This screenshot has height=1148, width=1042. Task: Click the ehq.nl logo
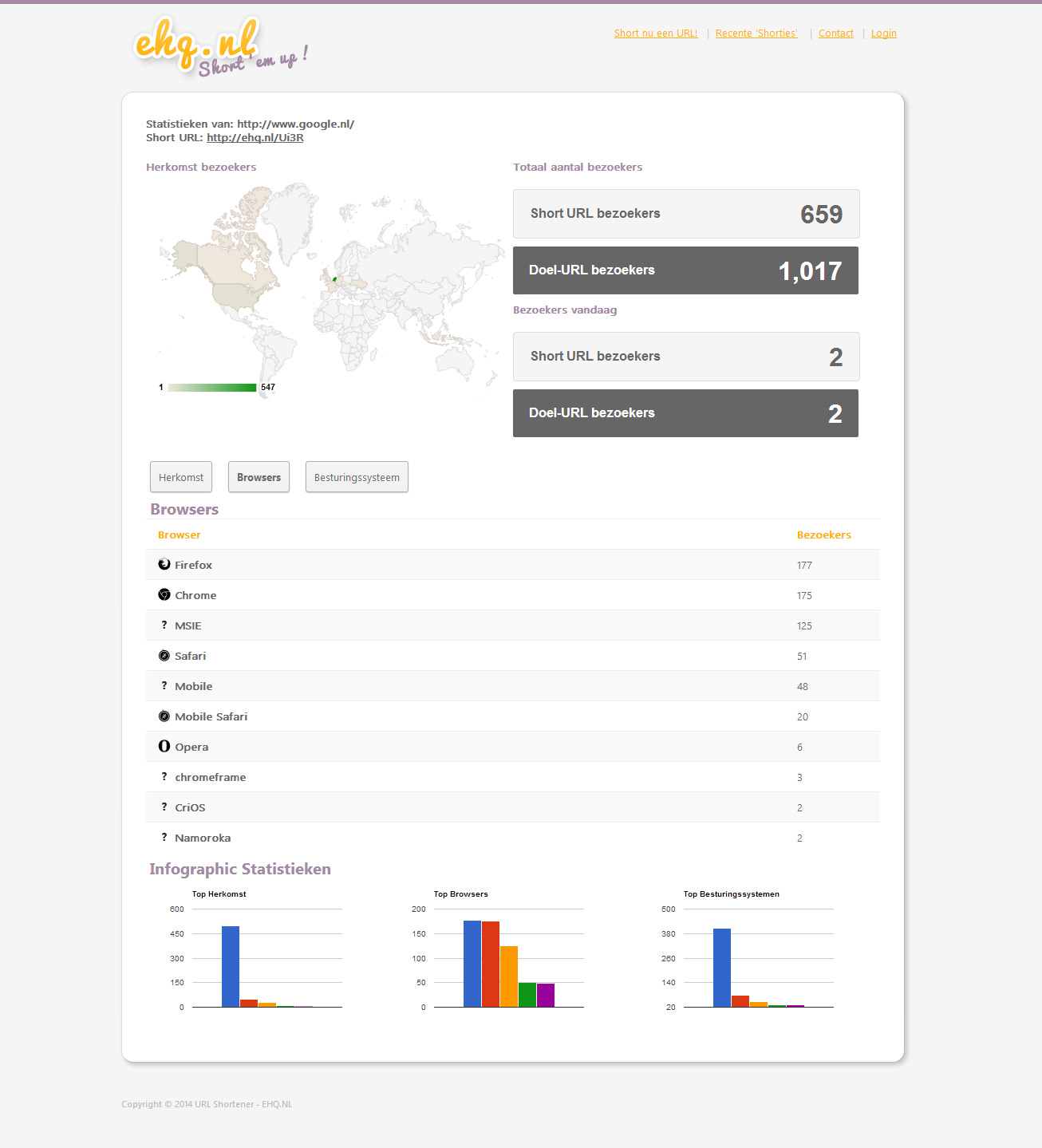click(221, 46)
